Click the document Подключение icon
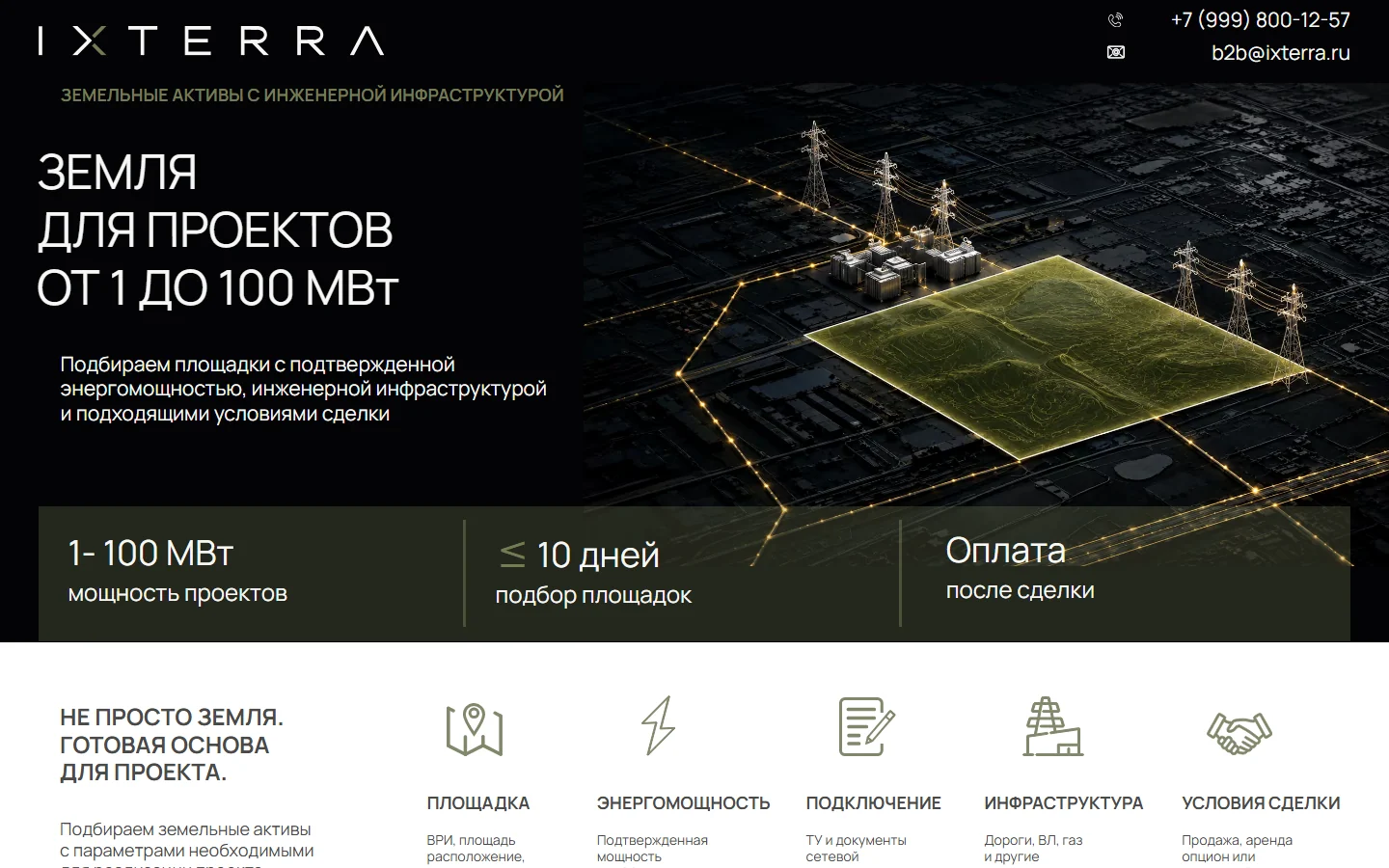The width and height of the screenshot is (1389, 868). pyautogui.click(x=866, y=726)
